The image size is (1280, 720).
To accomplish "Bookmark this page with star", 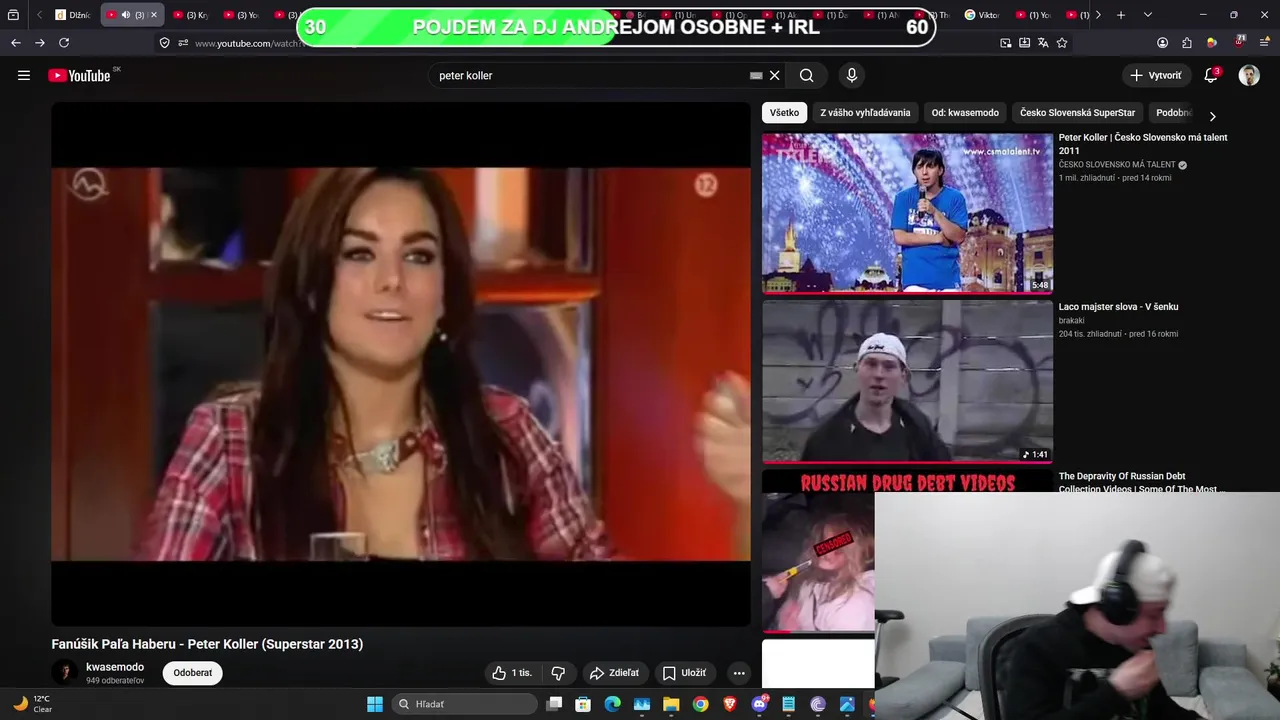I will pos(1062,43).
